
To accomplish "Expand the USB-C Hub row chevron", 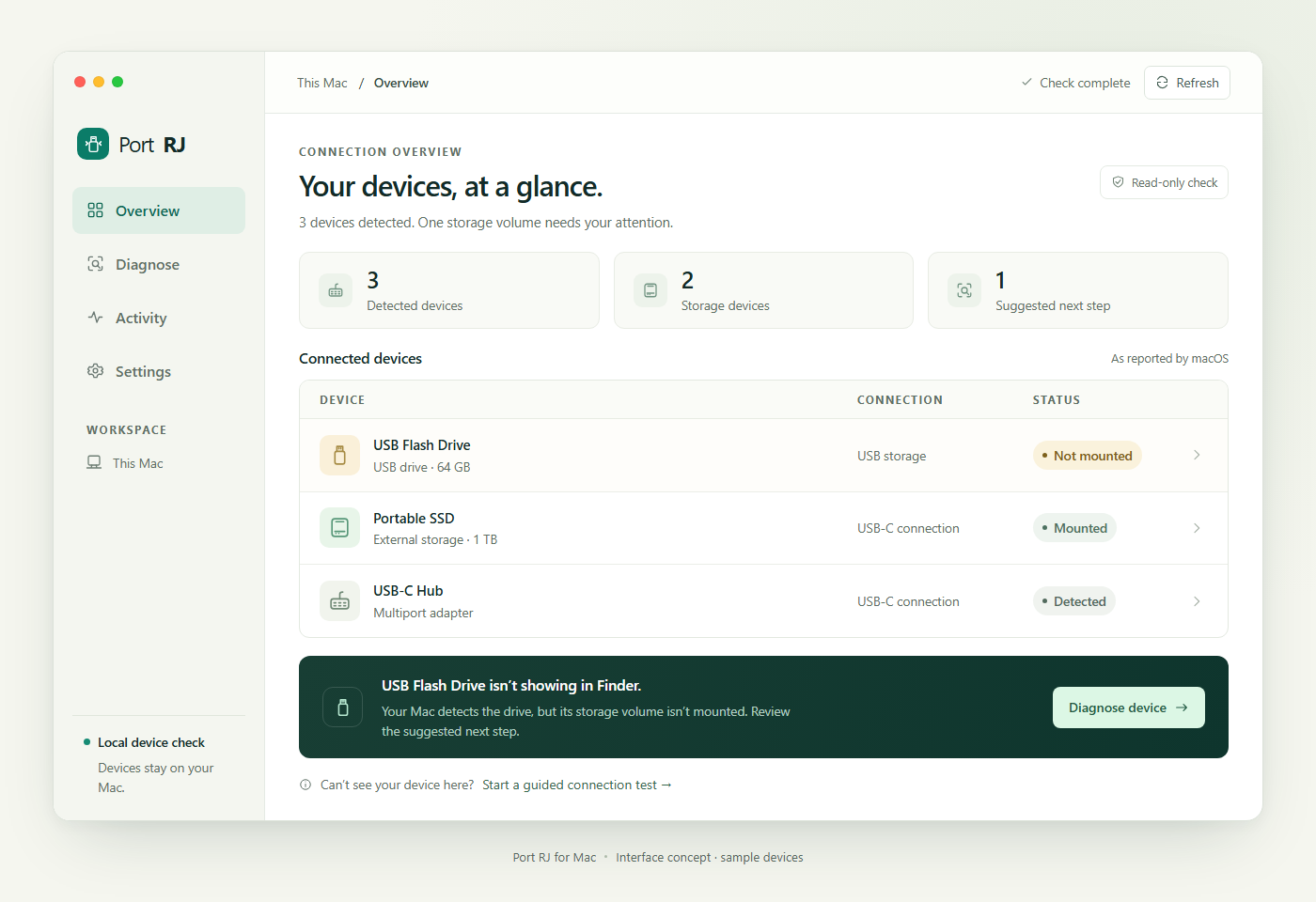I will (x=1197, y=601).
